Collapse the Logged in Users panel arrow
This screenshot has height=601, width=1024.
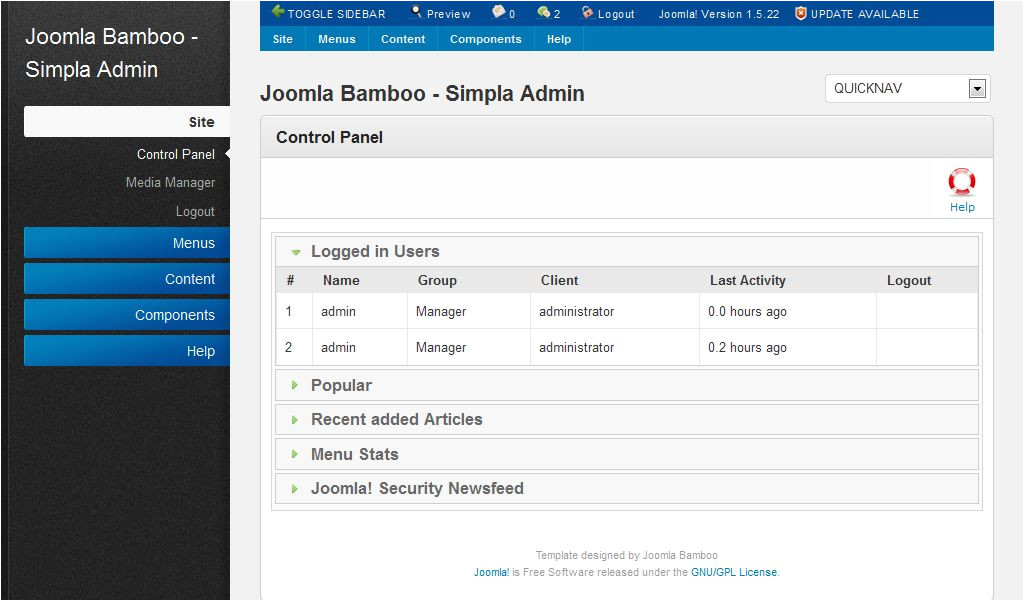pyautogui.click(x=296, y=252)
